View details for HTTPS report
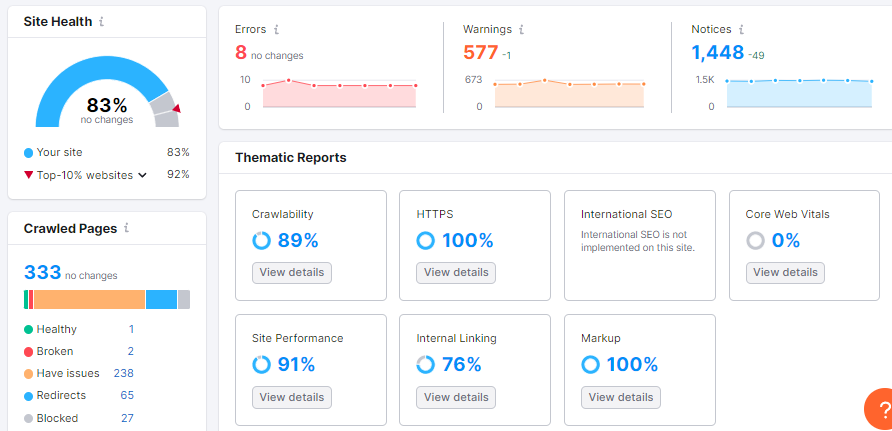 [456, 272]
